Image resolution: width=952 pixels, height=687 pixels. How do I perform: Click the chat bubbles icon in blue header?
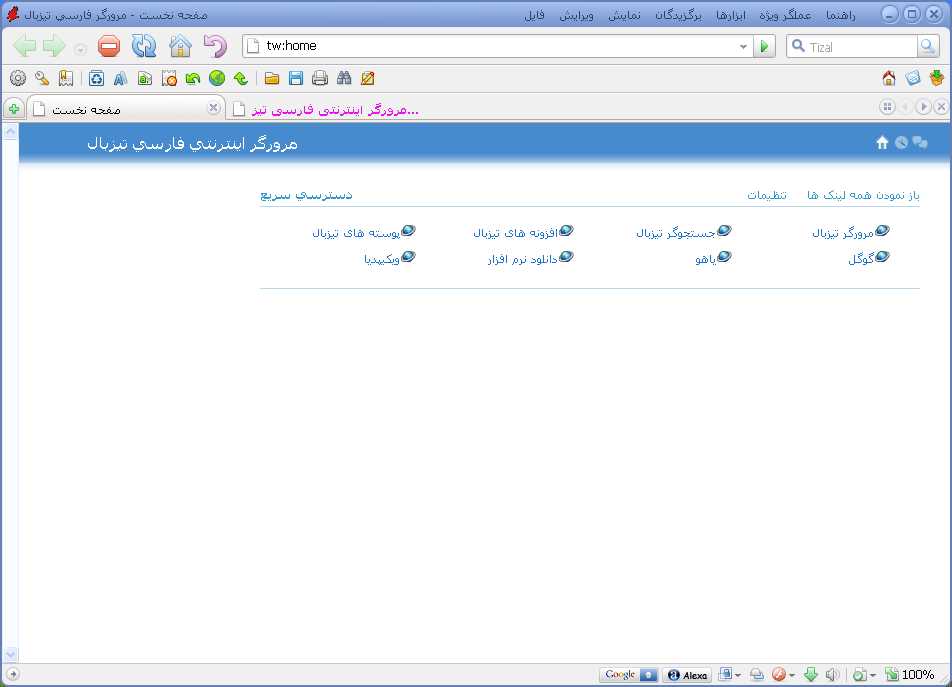[x=920, y=143]
